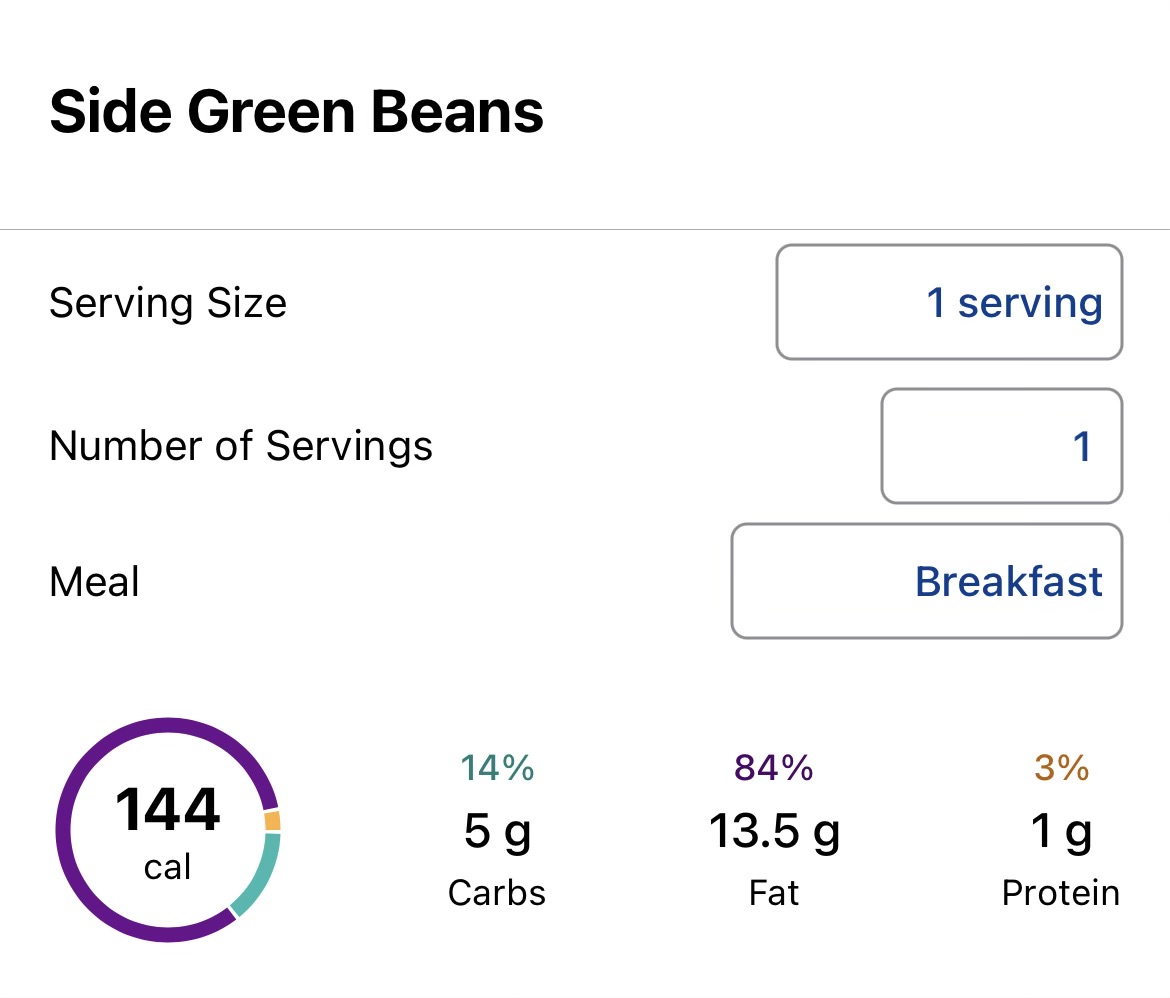
Task: Tap the 3% protein percentage
Action: point(1061,768)
